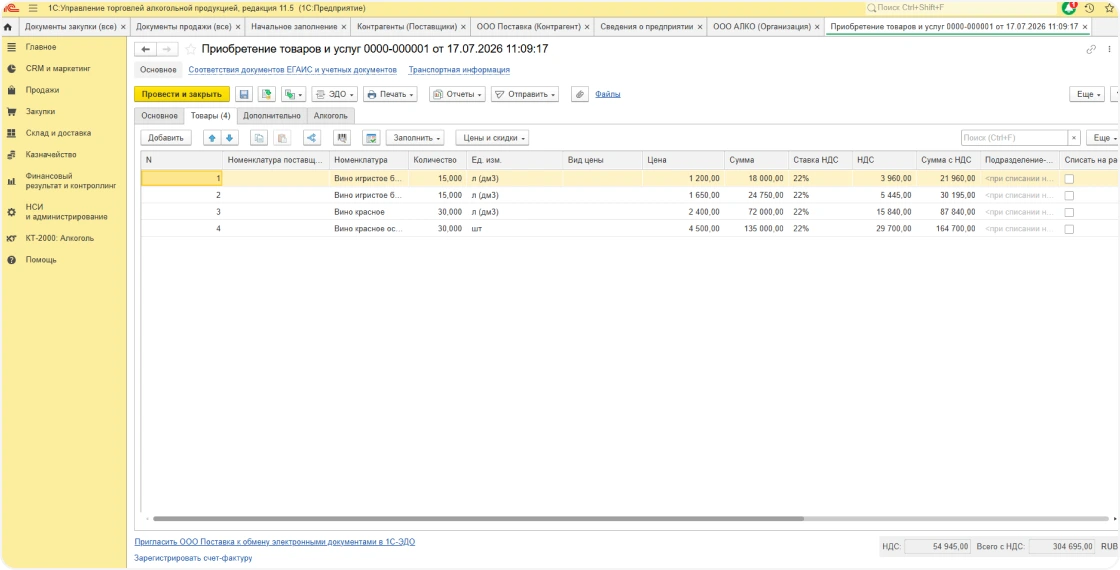Switch to the Алкоголь tab
The width and height of the screenshot is (1120, 570).
pos(331,116)
